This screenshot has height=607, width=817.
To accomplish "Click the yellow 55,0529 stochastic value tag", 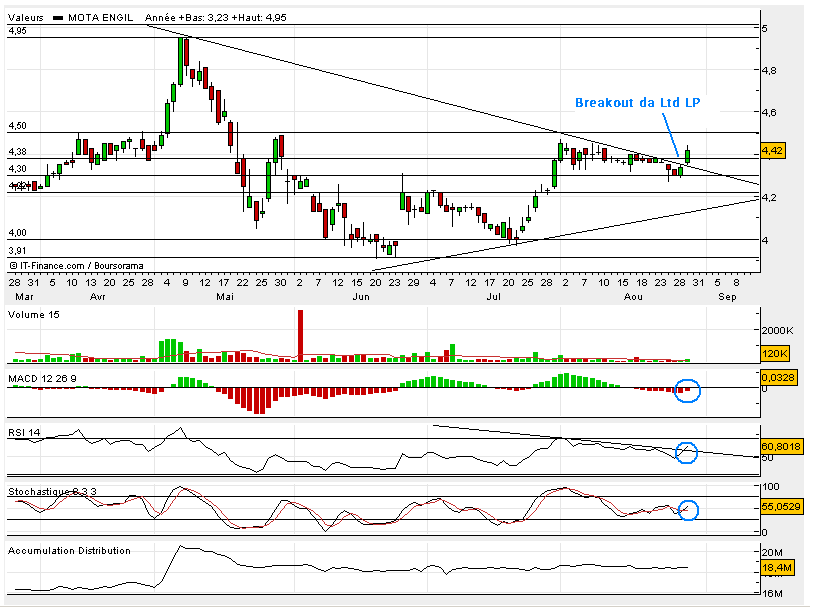I will pos(781,506).
